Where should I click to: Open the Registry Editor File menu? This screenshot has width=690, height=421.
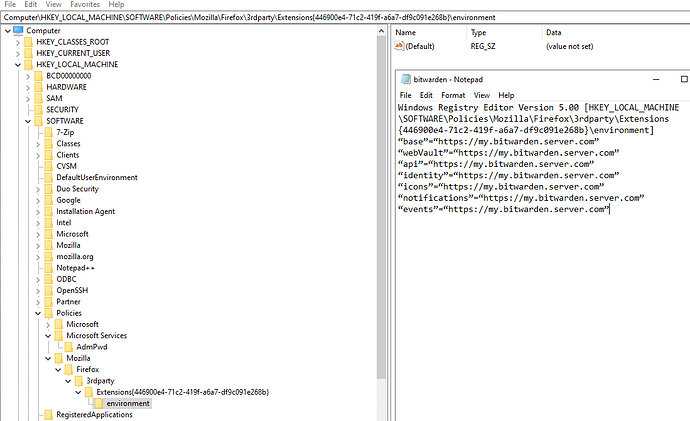pyautogui.click(x=10, y=4)
